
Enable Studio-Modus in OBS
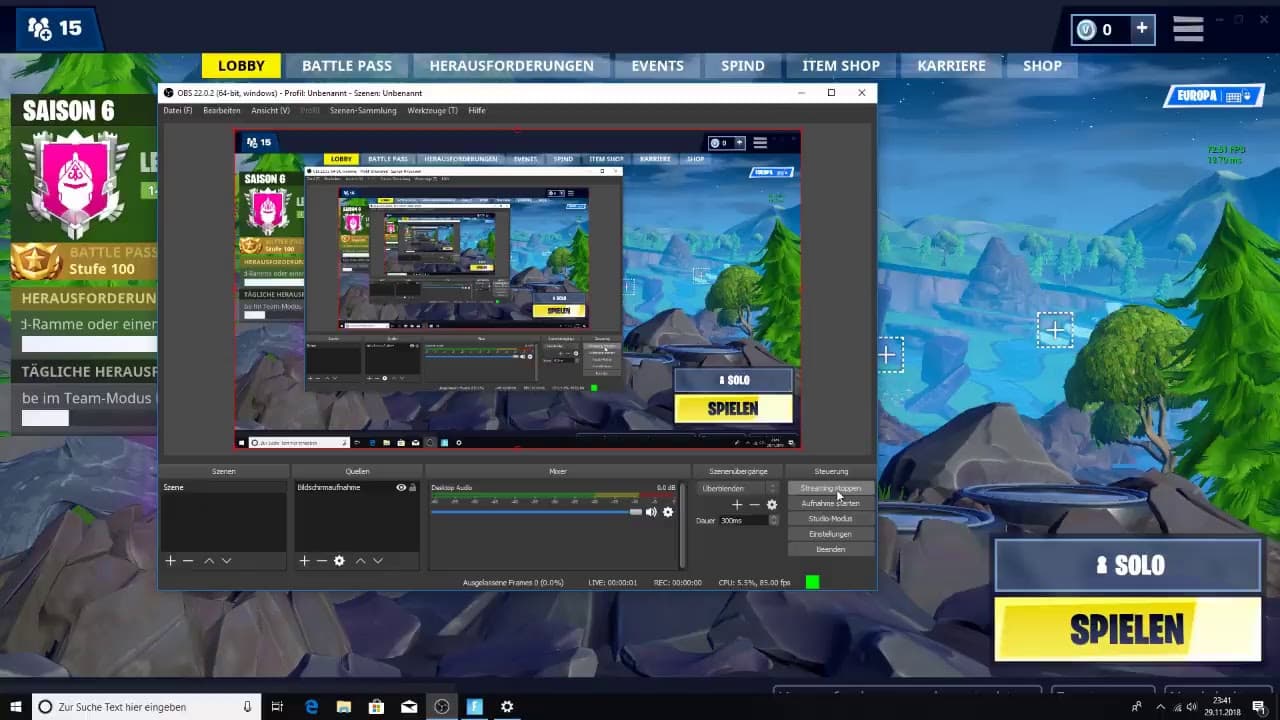830,519
